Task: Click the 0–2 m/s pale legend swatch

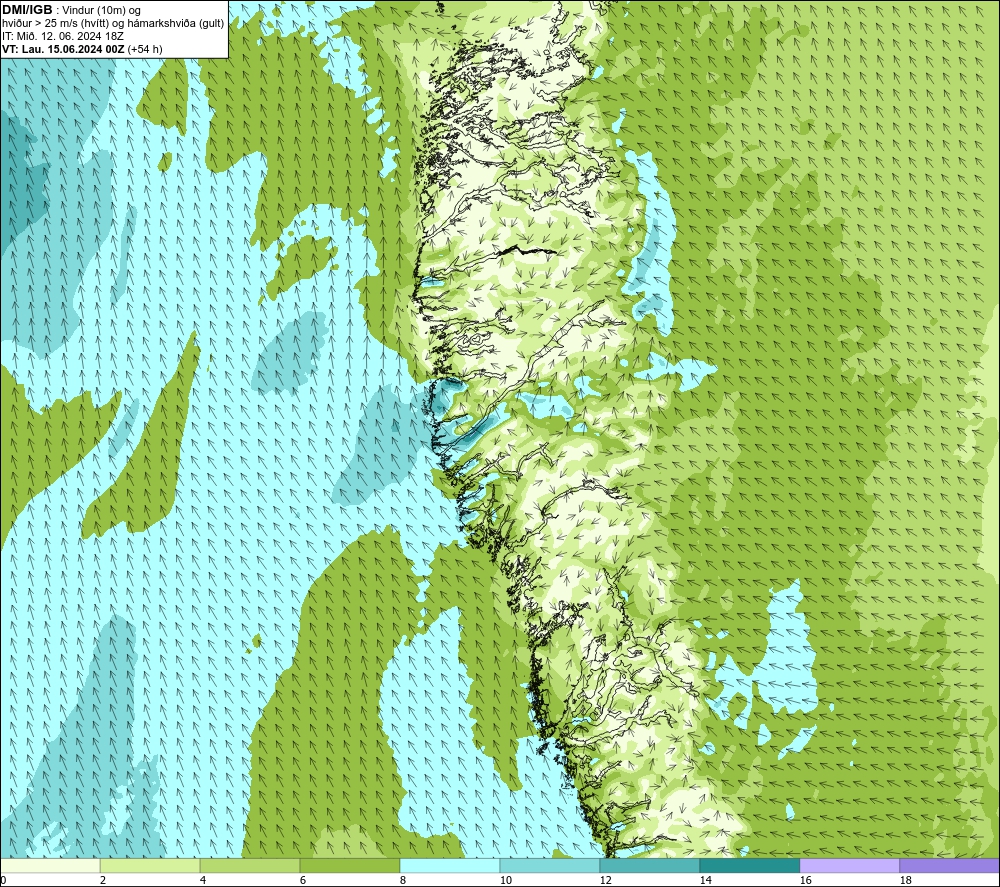Action: click(x=50, y=865)
